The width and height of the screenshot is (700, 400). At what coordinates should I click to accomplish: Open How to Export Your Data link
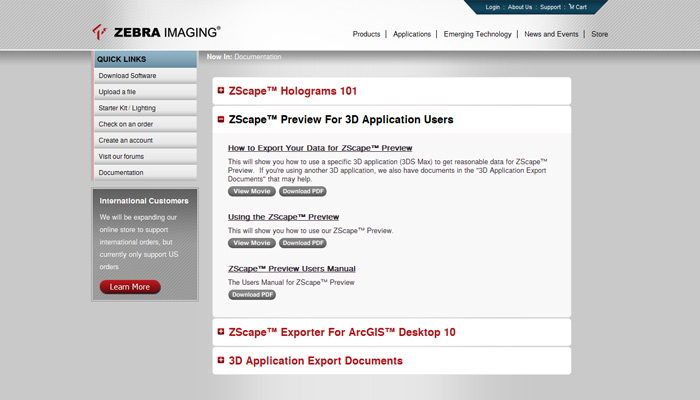pyautogui.click(x=320, y=148)
